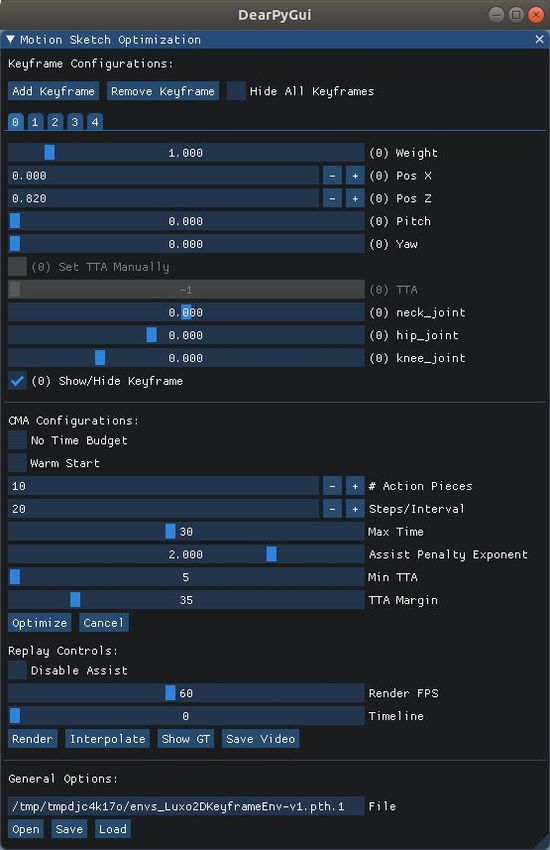Screen dimensions: 550x850
Task: Click the Add Keyframe button
Action: coord(53,91)
